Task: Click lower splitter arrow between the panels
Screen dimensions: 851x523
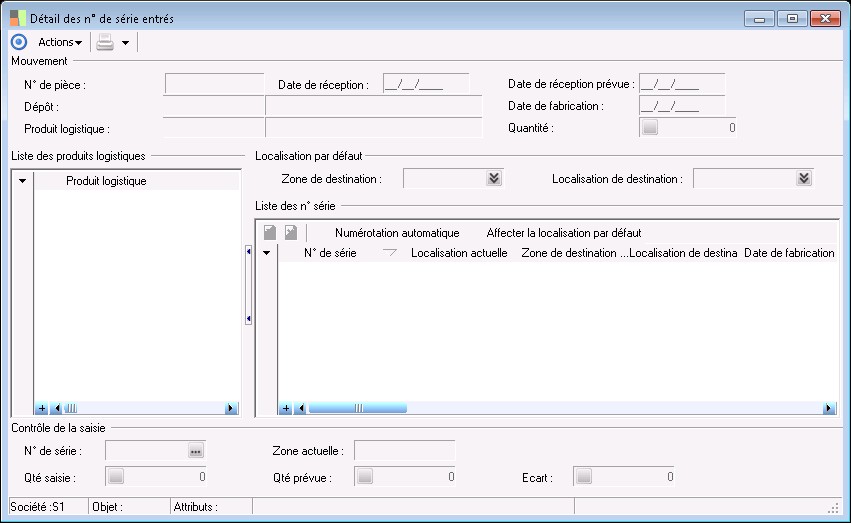Action: [249, 319]
